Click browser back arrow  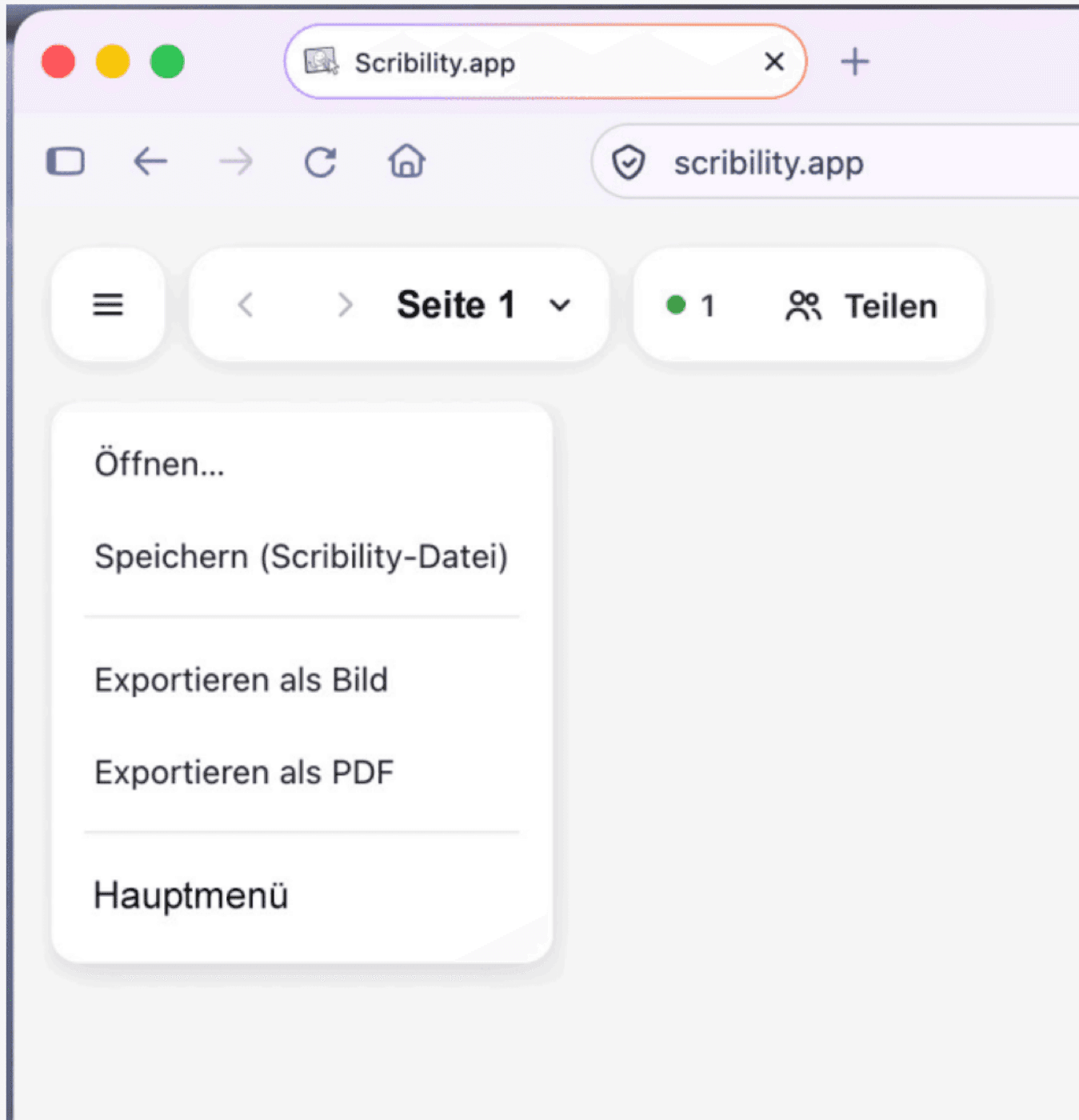150,162
